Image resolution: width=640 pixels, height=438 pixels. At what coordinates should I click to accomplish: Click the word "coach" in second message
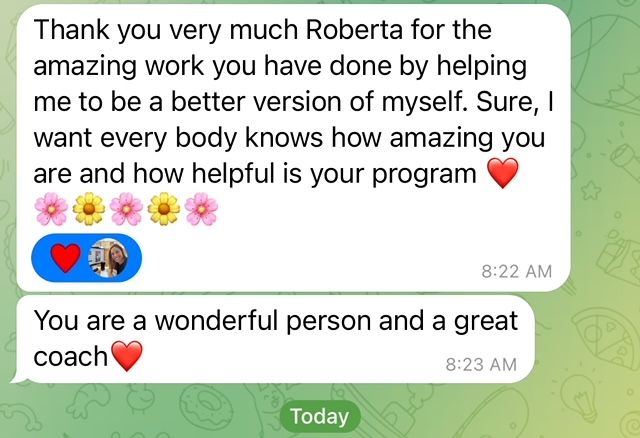(x=70, y=356)
